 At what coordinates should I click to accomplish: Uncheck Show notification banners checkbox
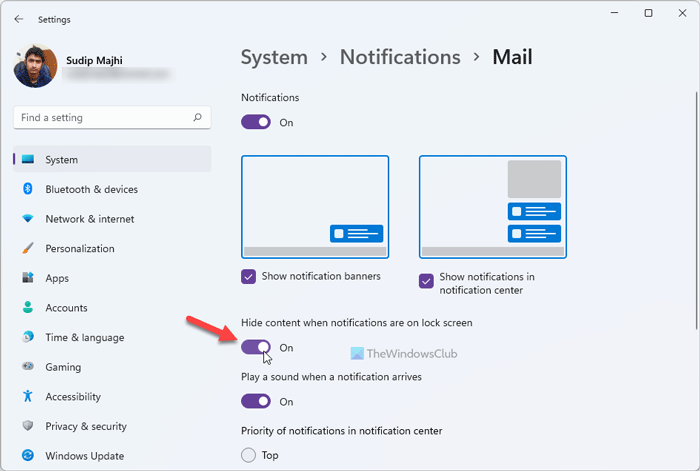pyautogui.click(x=249, y=276)
